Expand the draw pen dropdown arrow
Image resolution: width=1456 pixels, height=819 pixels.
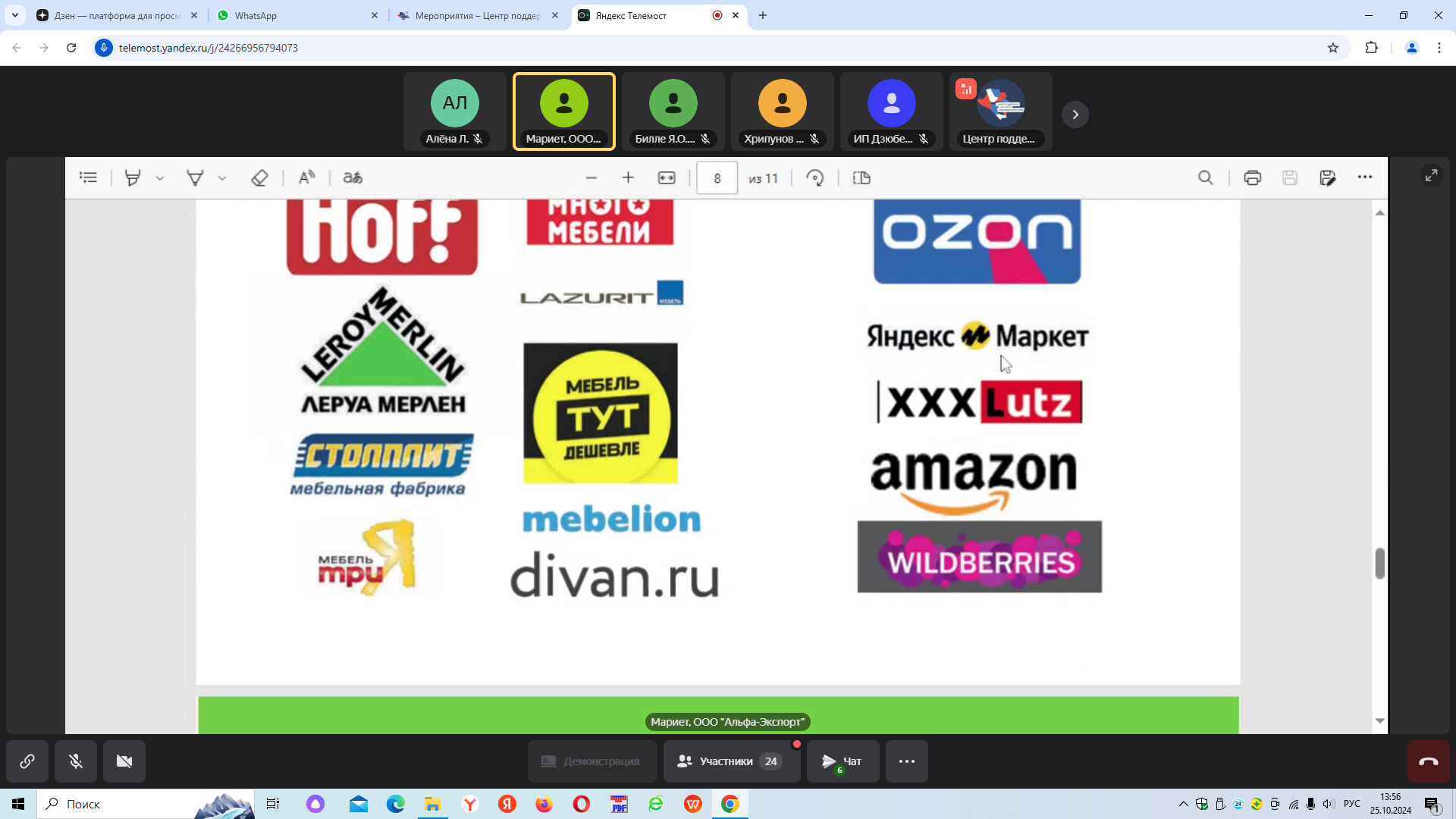pos(222,178)
